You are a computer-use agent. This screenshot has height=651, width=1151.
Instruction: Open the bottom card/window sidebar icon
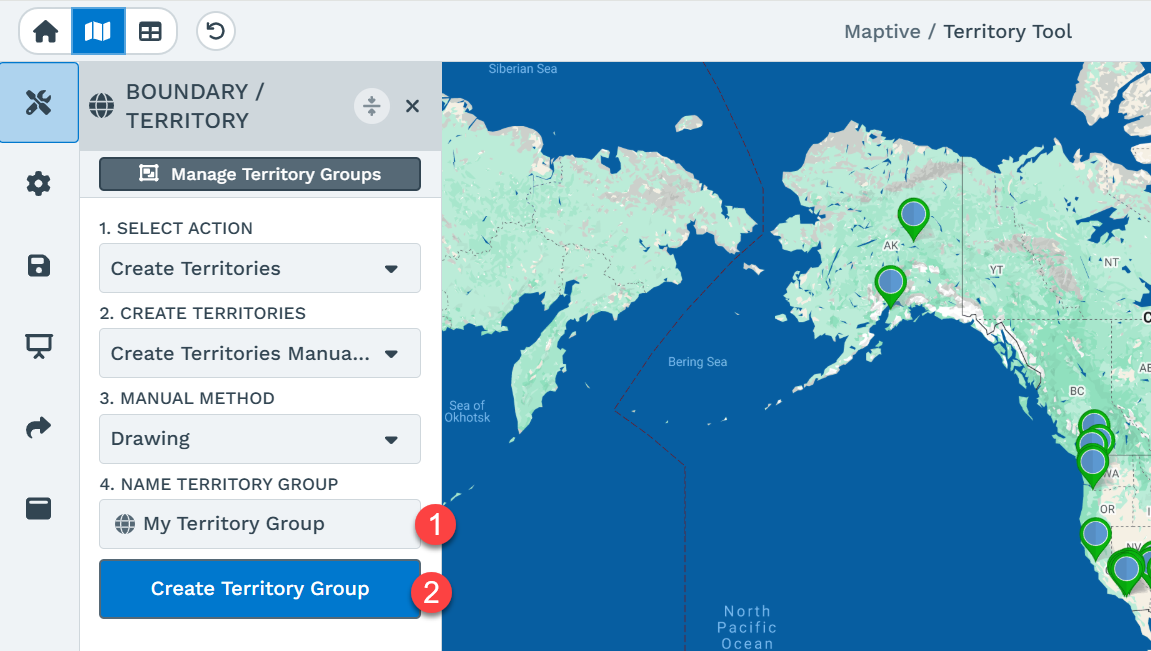tap(39, 508)
